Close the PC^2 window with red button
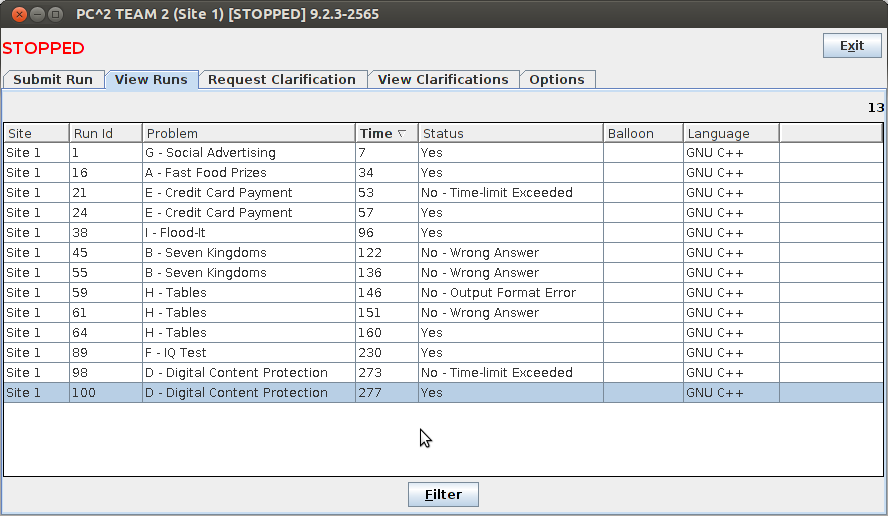 19,14
